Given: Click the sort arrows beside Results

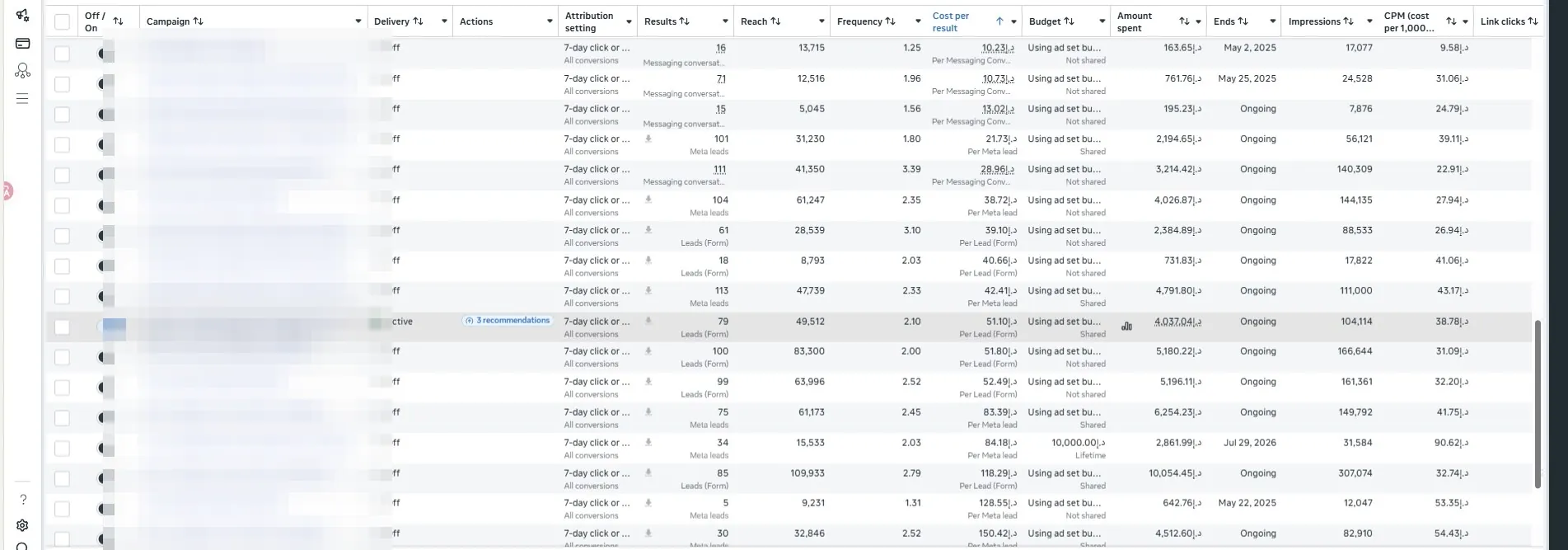Looking at the screenshot, I should [x=685, y=21].
